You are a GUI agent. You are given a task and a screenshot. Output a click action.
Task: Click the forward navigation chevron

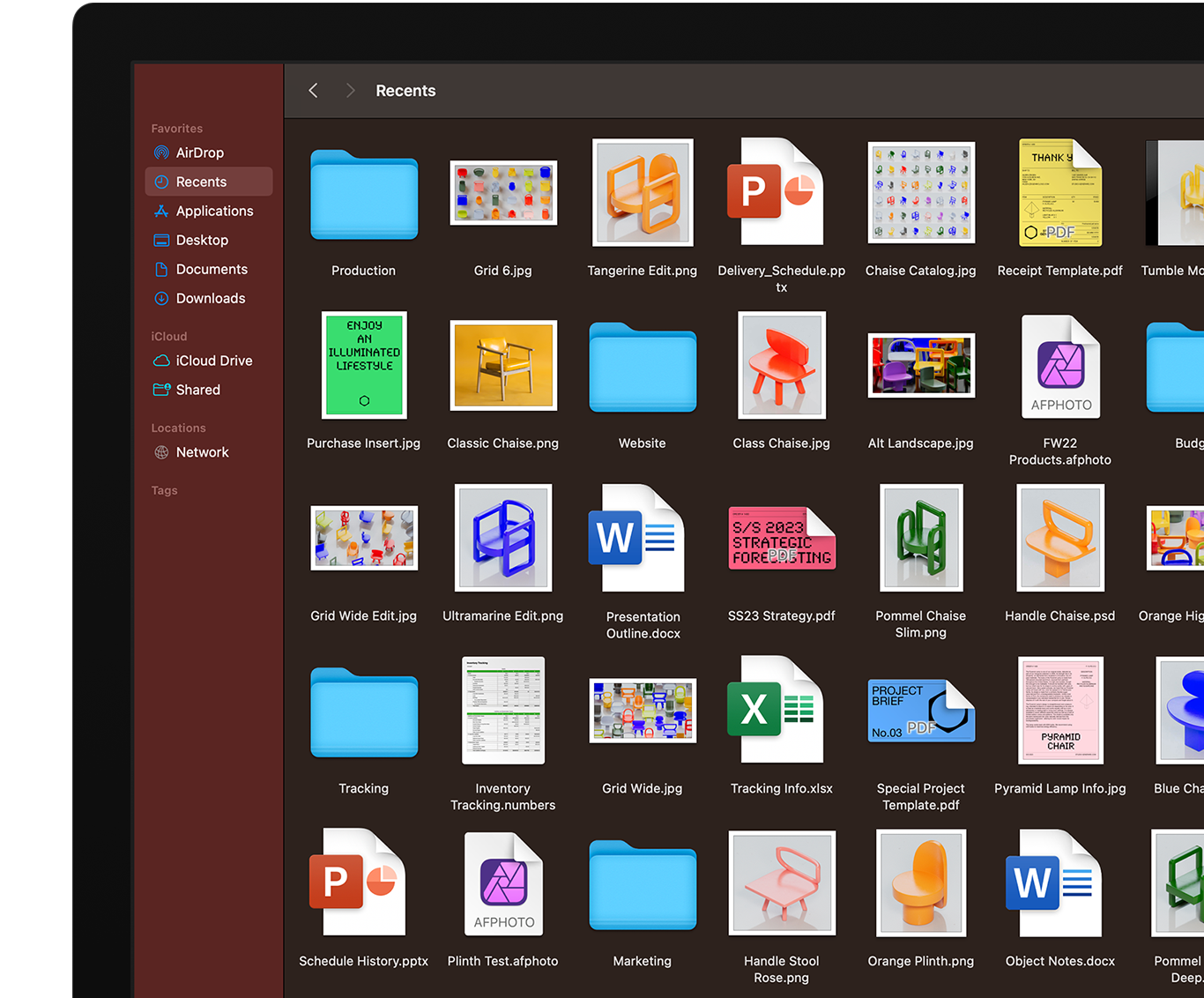click(x=350, y=90)
